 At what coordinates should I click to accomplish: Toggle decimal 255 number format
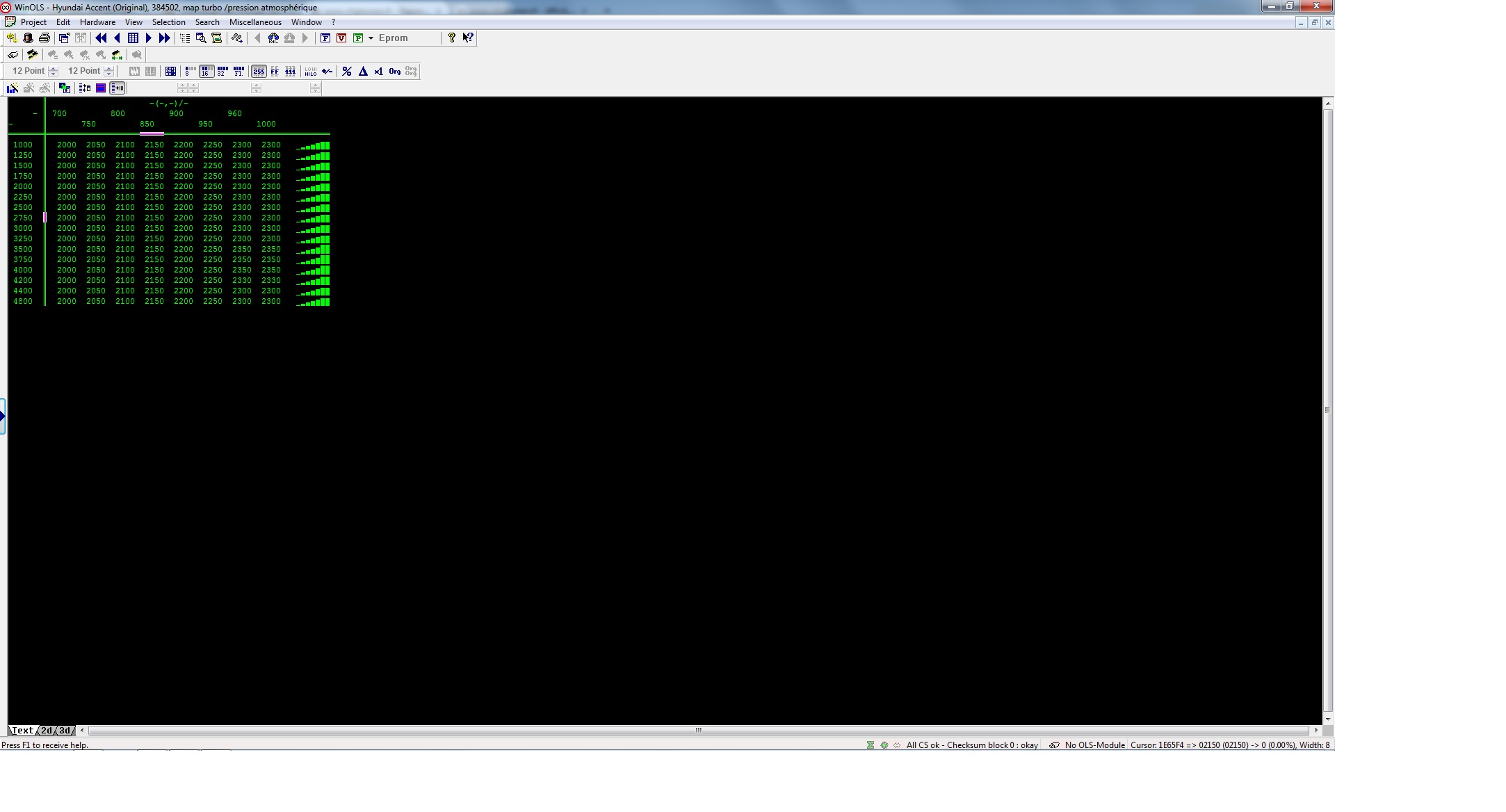click(259, 72)
